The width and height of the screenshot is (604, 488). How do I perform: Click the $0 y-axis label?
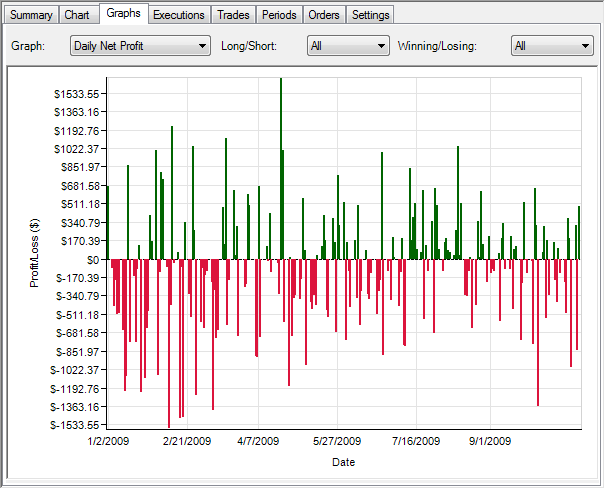93,260
